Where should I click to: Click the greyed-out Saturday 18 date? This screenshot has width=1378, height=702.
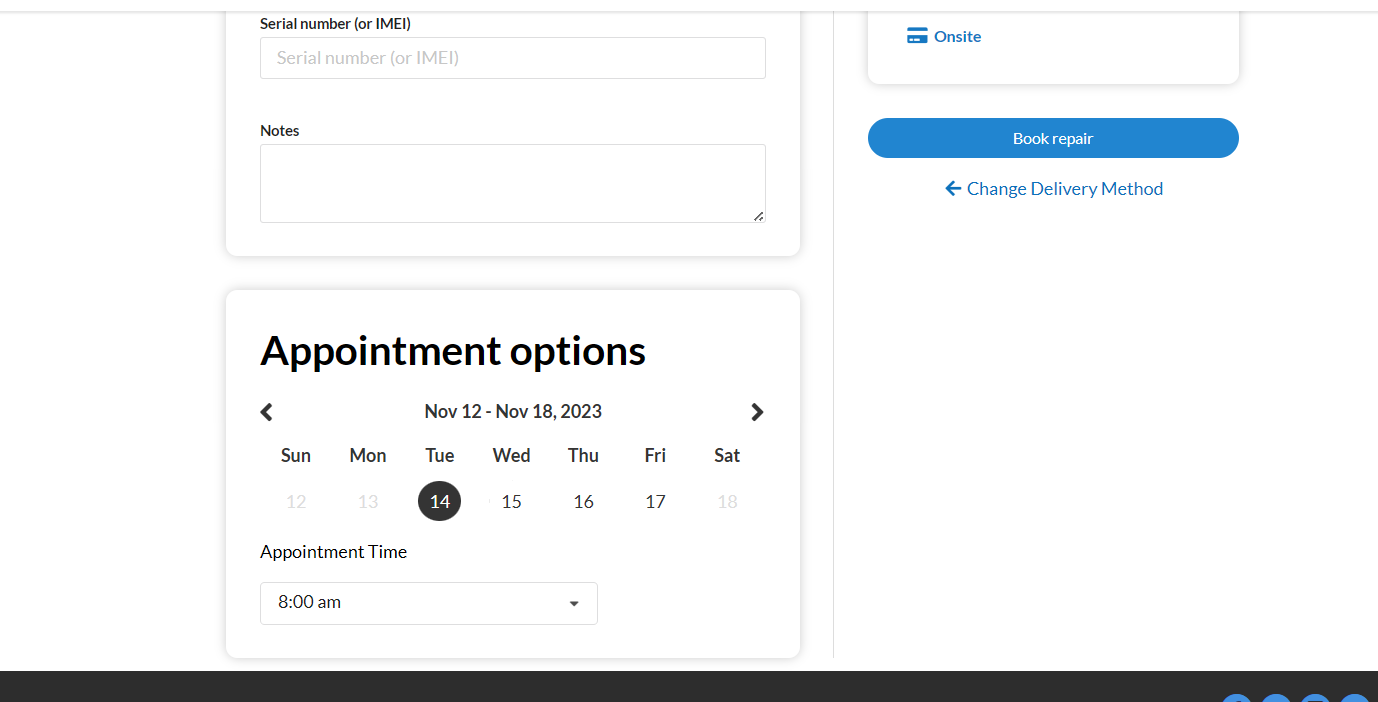[727, 501]
